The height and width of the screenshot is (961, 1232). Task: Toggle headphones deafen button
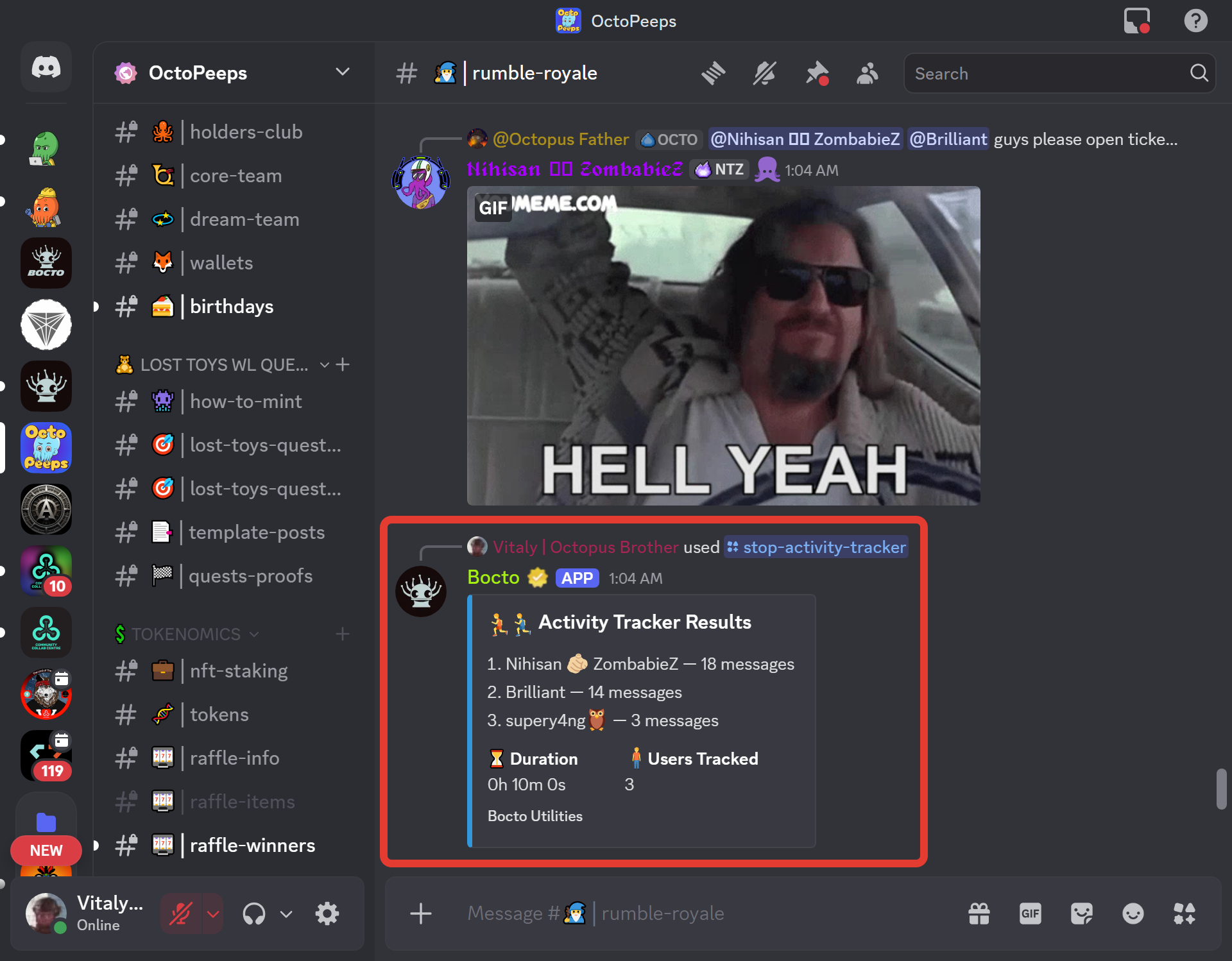coord(254,914)
